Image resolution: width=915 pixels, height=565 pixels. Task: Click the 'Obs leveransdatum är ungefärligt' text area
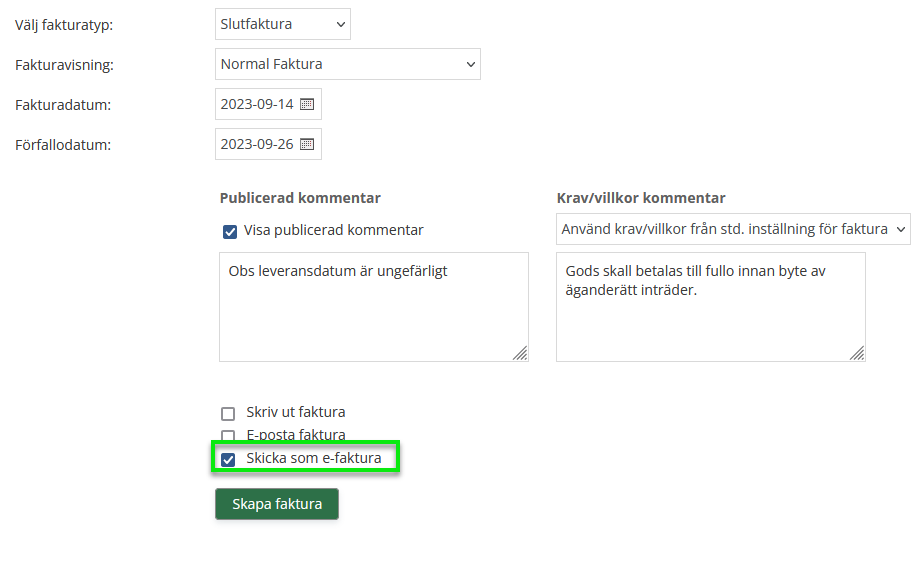pyautogui.click(x=373, y=306)
